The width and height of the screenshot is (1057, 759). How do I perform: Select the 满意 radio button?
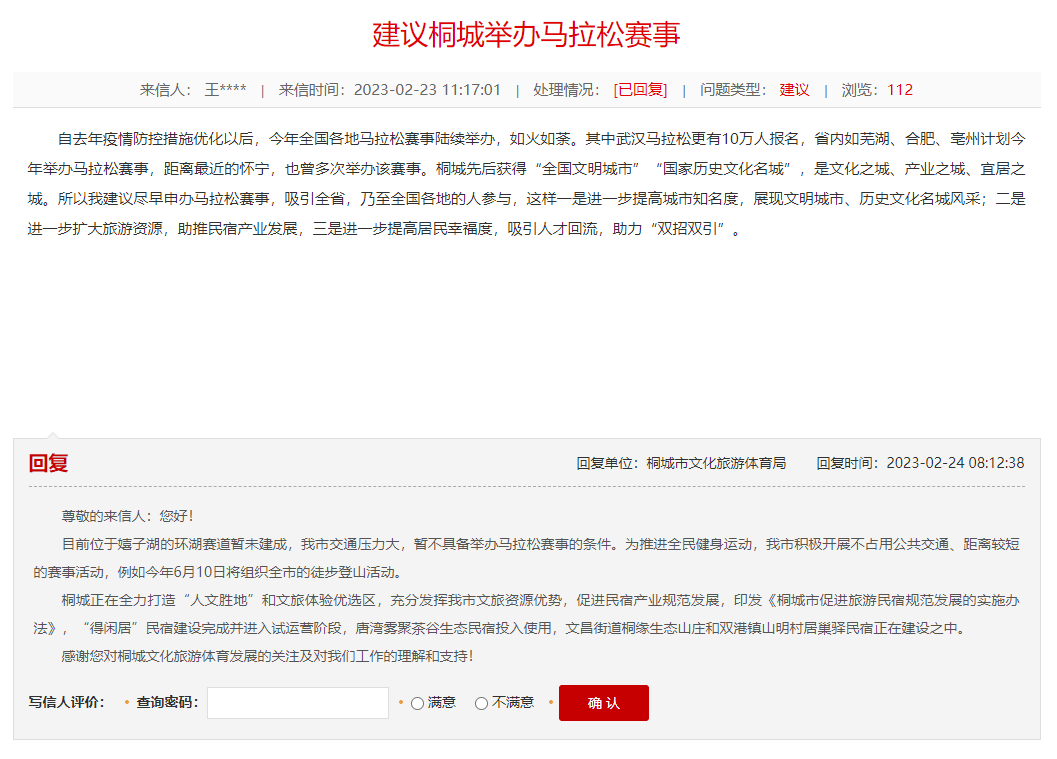tap(417, 704)
